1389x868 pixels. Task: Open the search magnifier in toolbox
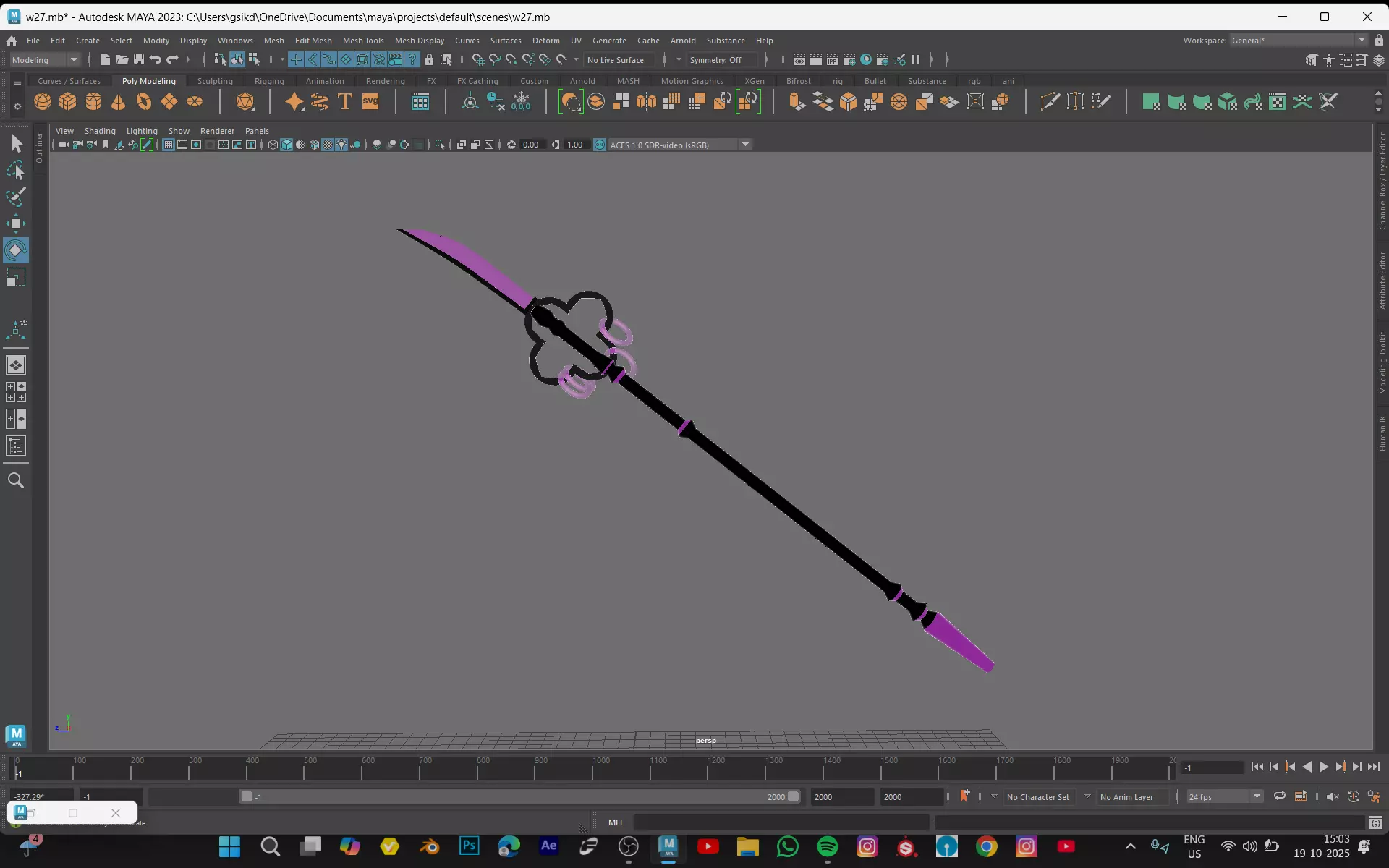click(x=16, y=480)
